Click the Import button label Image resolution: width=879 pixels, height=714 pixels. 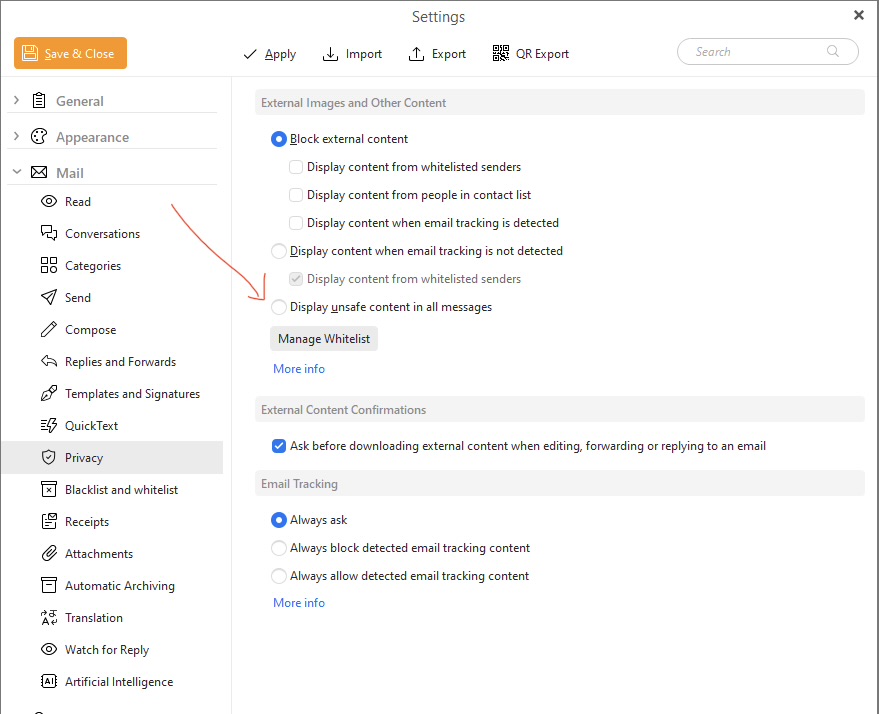point(364,54)
